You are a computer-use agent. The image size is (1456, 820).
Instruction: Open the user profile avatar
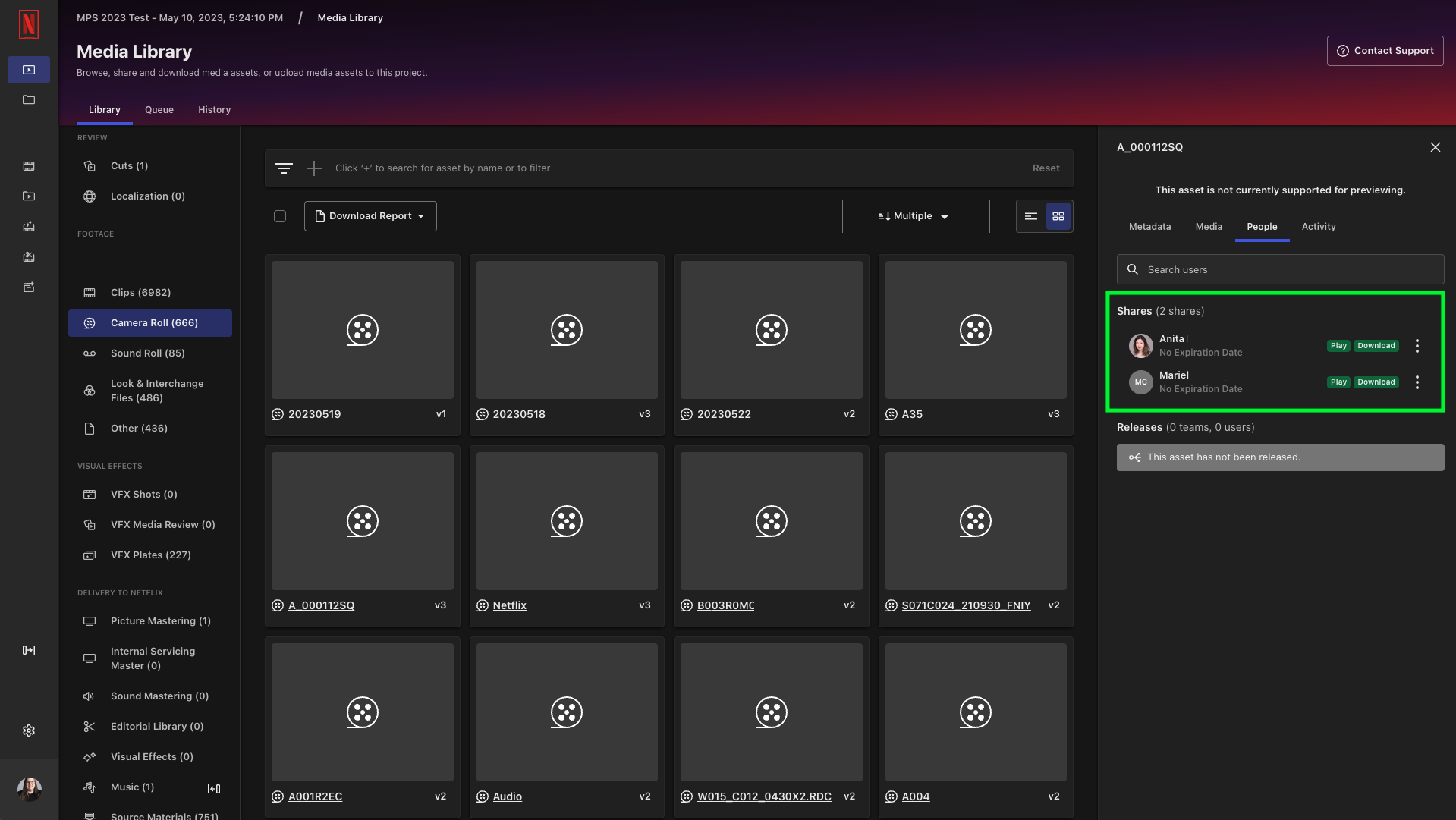click(x=30, y=789)
